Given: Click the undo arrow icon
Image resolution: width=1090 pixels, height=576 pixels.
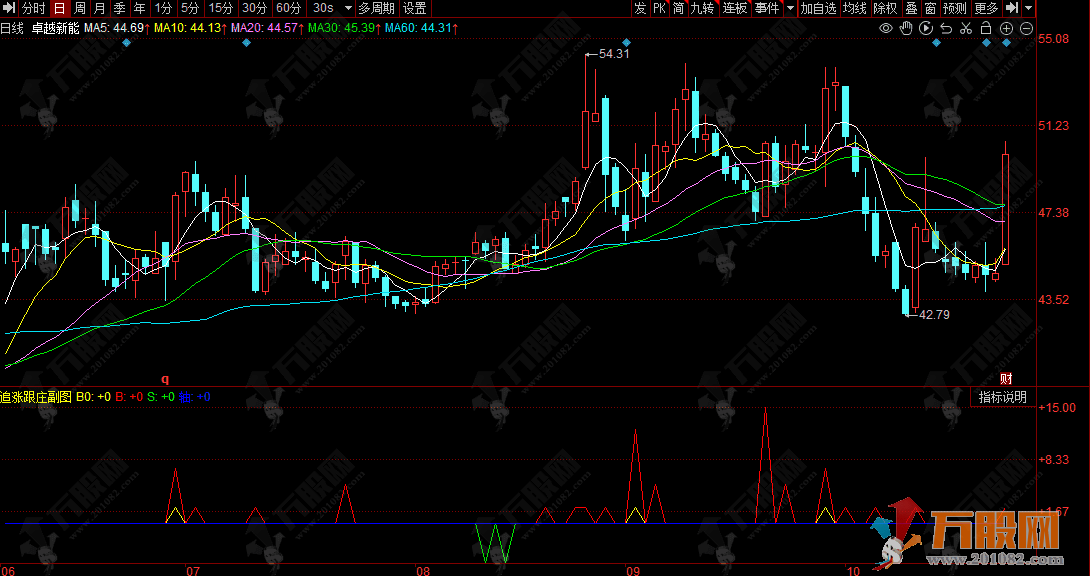Looking at the screenshot, I should tap(945, 28).
